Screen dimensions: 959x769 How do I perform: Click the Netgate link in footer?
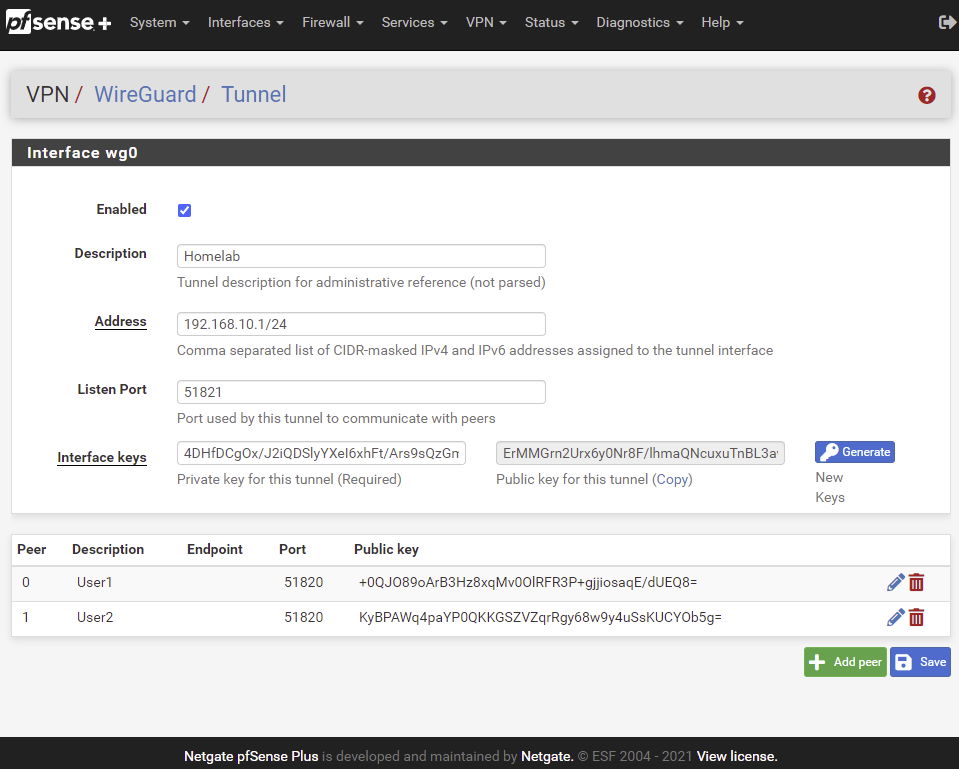547,756
